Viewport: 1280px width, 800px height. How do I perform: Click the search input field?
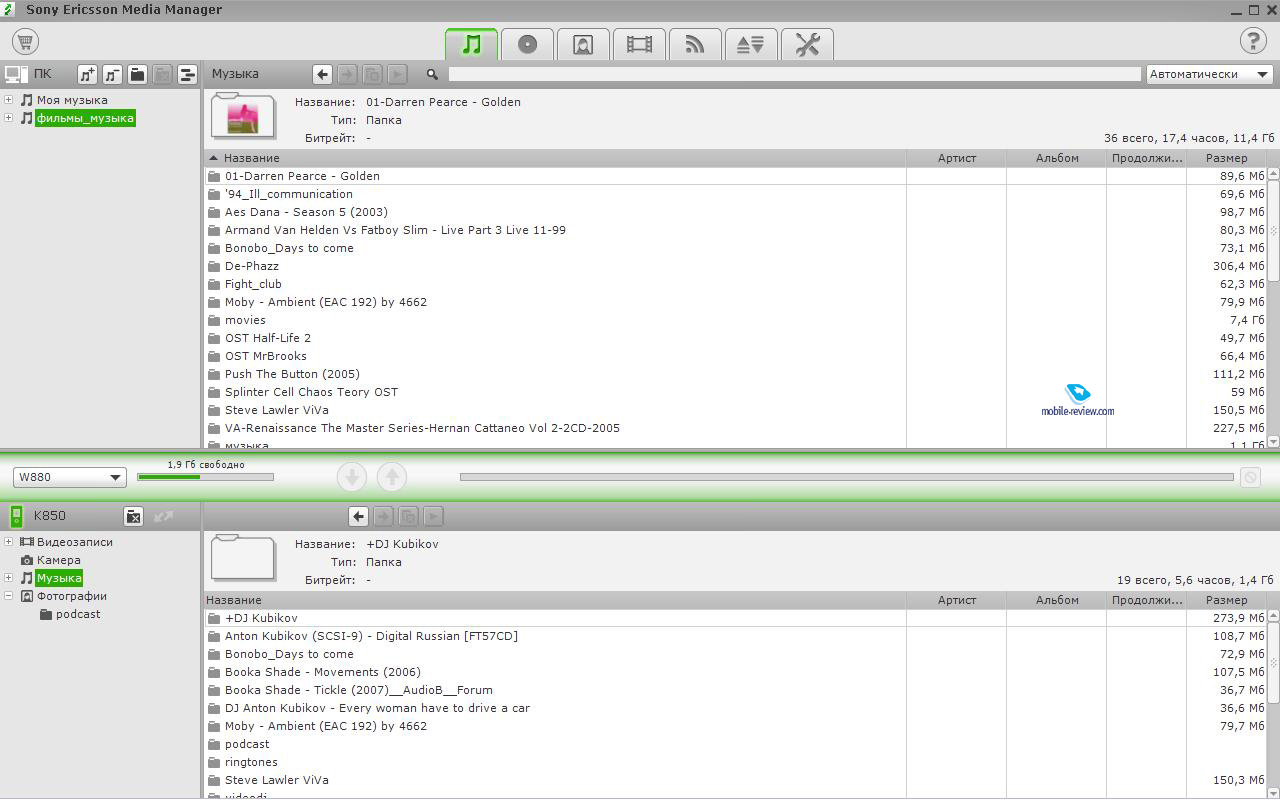pos(794,74)
